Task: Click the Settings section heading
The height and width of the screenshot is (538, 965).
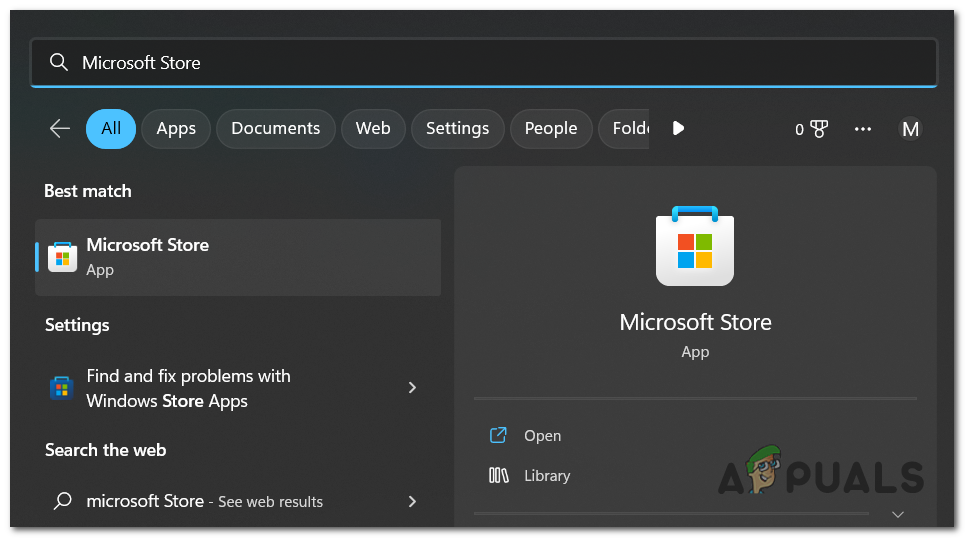Action: (77, 325)
